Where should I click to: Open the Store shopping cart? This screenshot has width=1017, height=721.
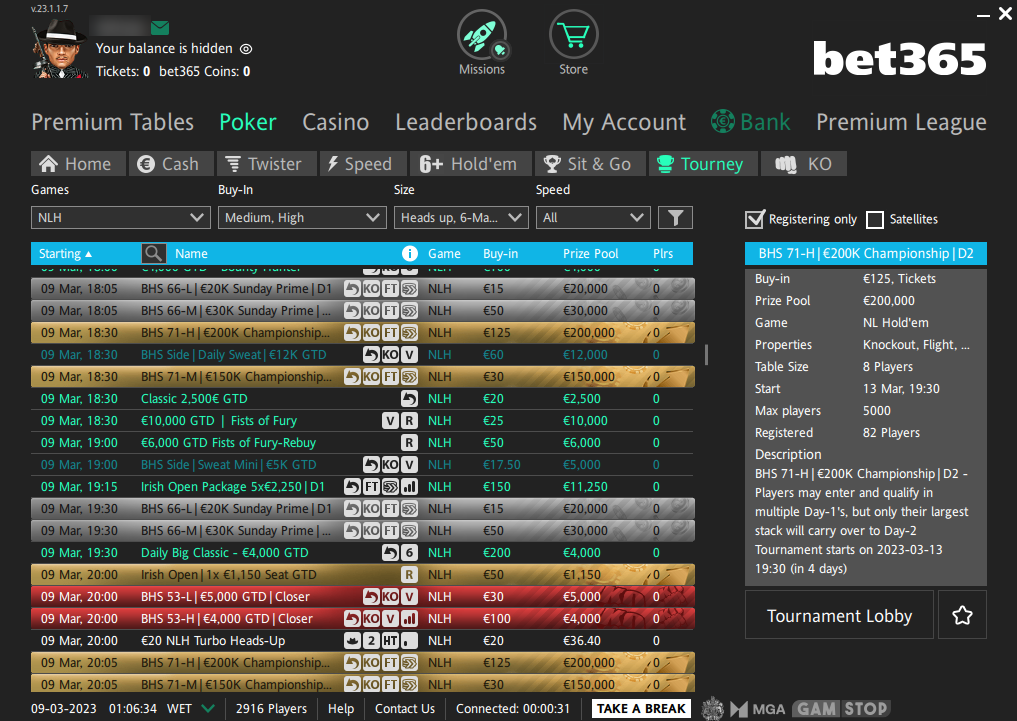pyautogui.click(x=573, y=35)
